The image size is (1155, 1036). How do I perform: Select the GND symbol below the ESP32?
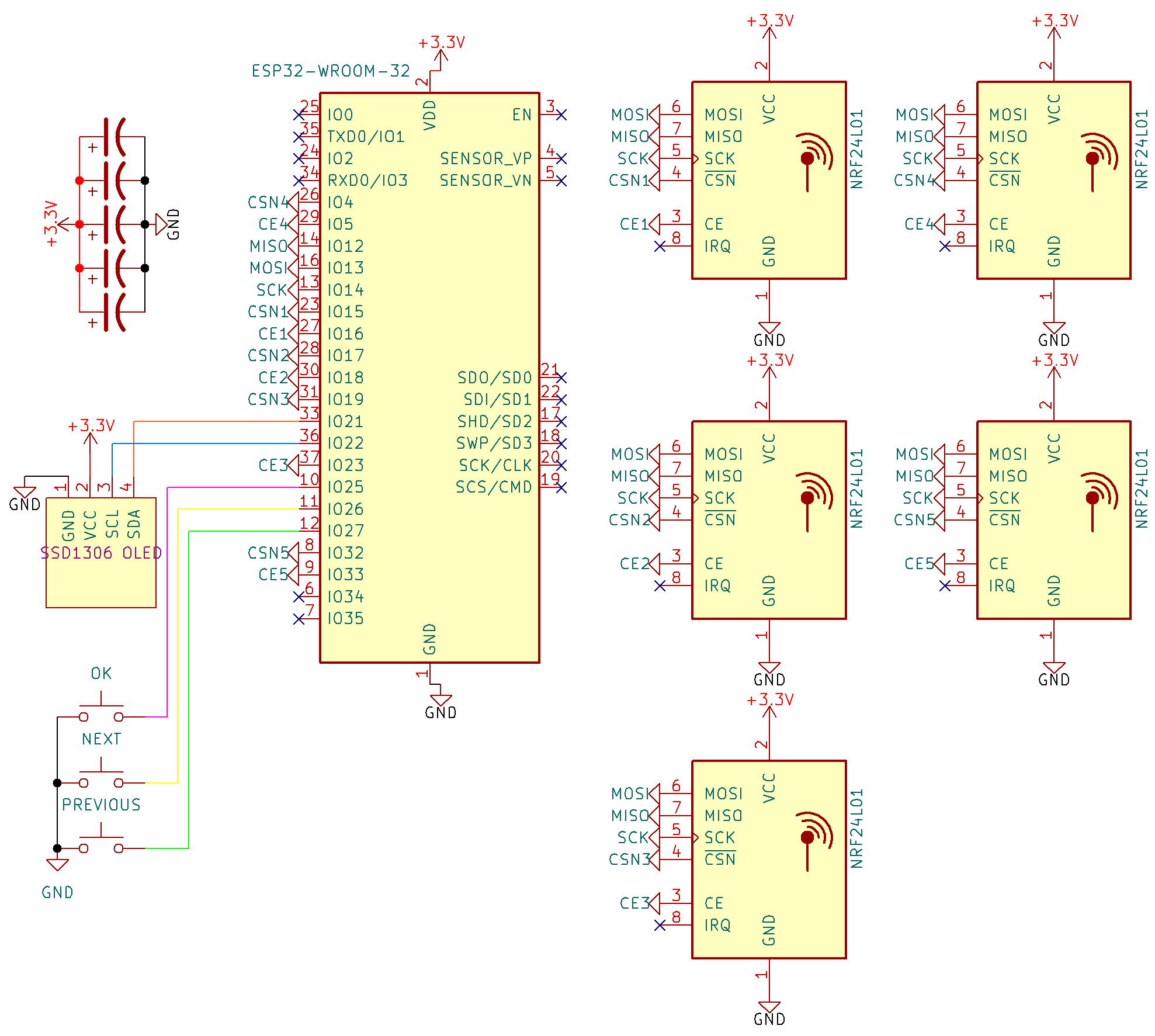tap(441, 700)
